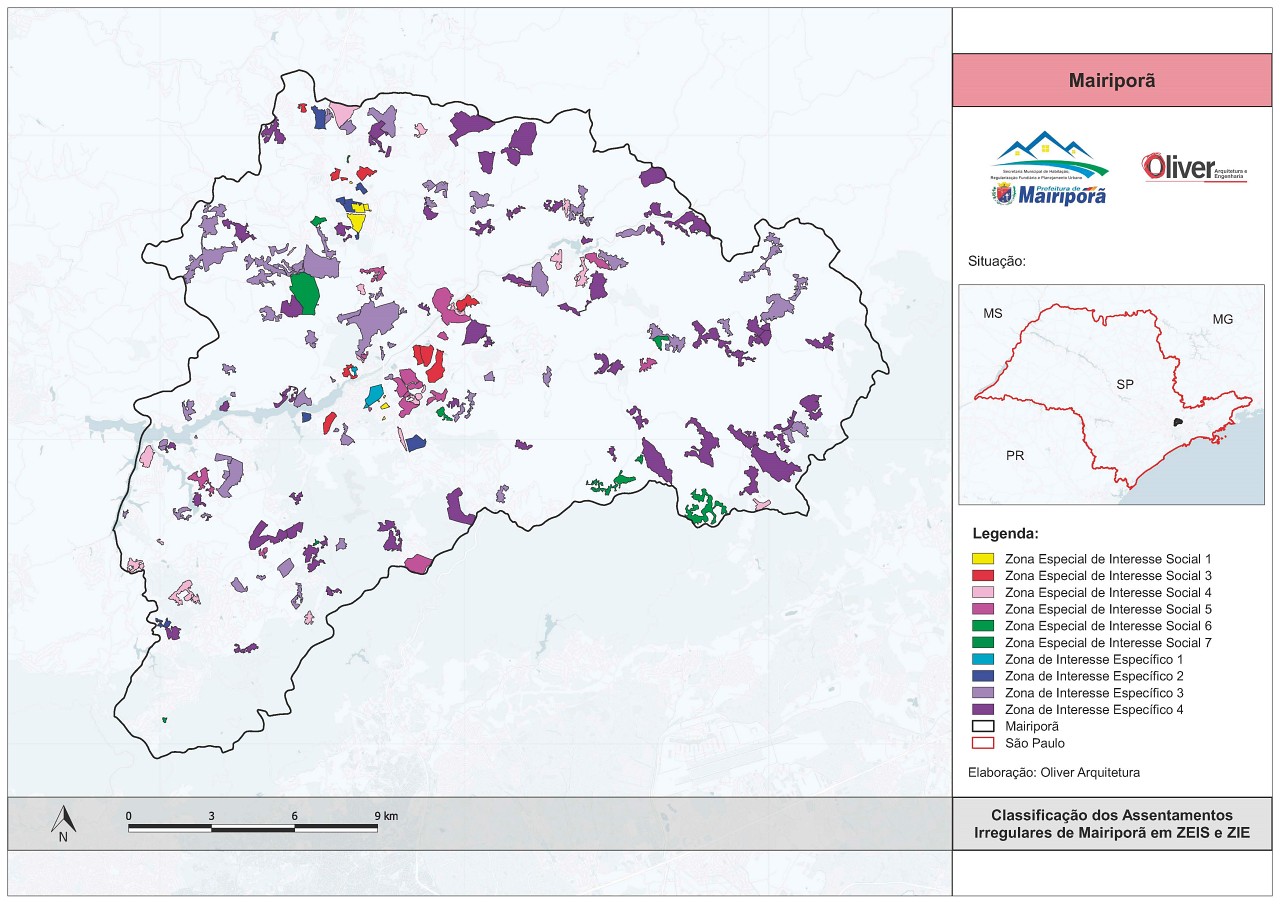Screen dimensions: 1280x904
Task: Click the Oliver Arquitetura e Engenharia logo
Action: [1196, 168]
